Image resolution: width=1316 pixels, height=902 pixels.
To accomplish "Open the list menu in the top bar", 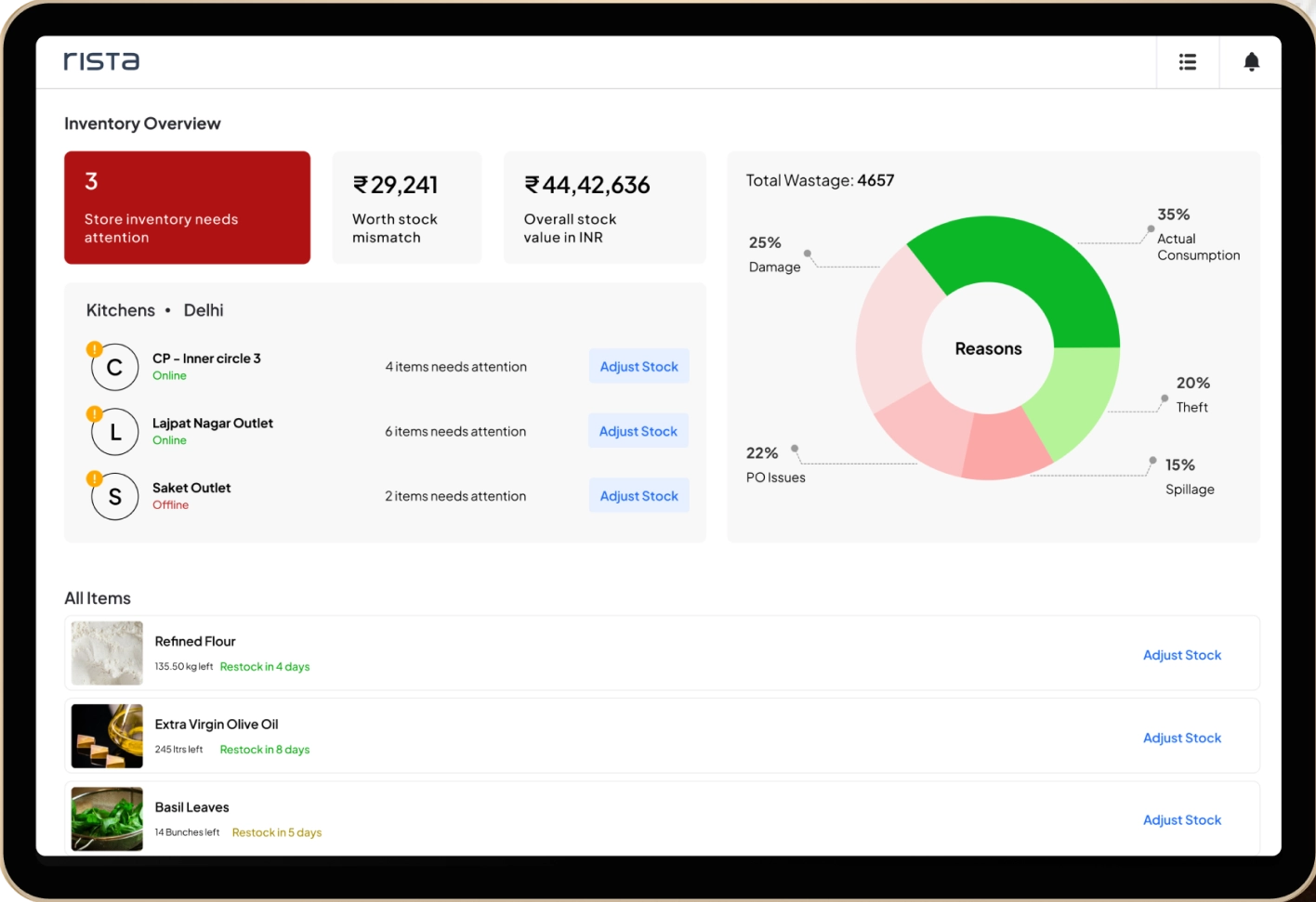I will pyautogui.click(x=1187, y=61).
